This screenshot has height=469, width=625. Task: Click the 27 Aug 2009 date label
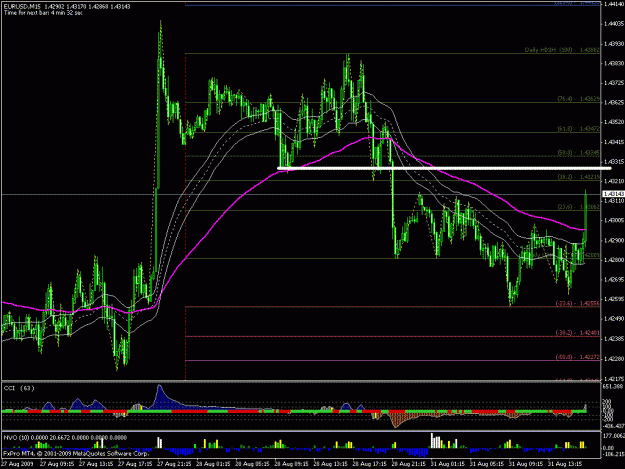(x=17, y=464)
